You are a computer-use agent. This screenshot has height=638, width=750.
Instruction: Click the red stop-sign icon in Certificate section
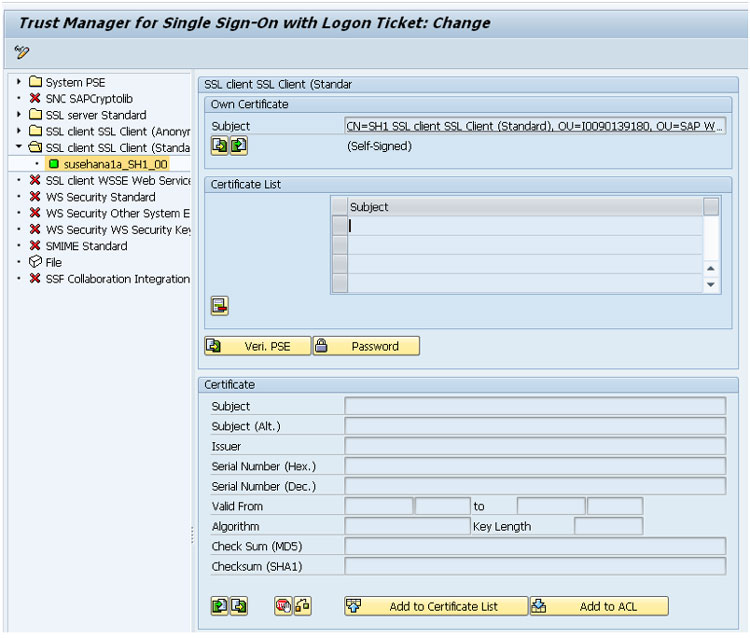(x=283, y=606)
